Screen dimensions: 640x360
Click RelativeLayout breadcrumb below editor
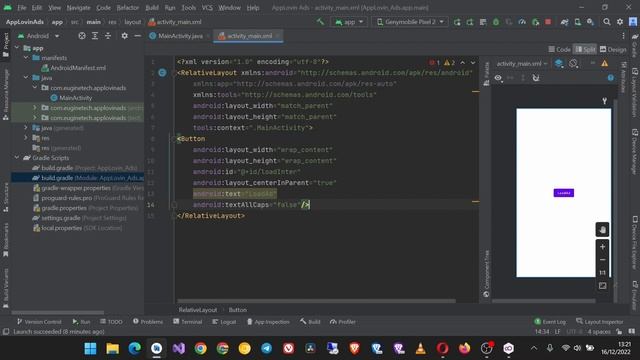point(198,310)
